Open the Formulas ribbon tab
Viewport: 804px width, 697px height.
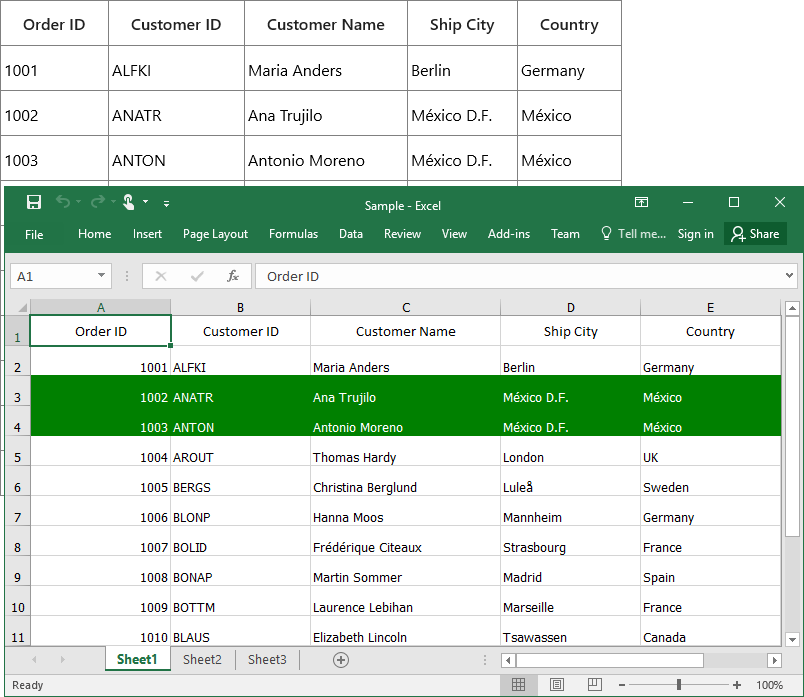tap(293, 234)
